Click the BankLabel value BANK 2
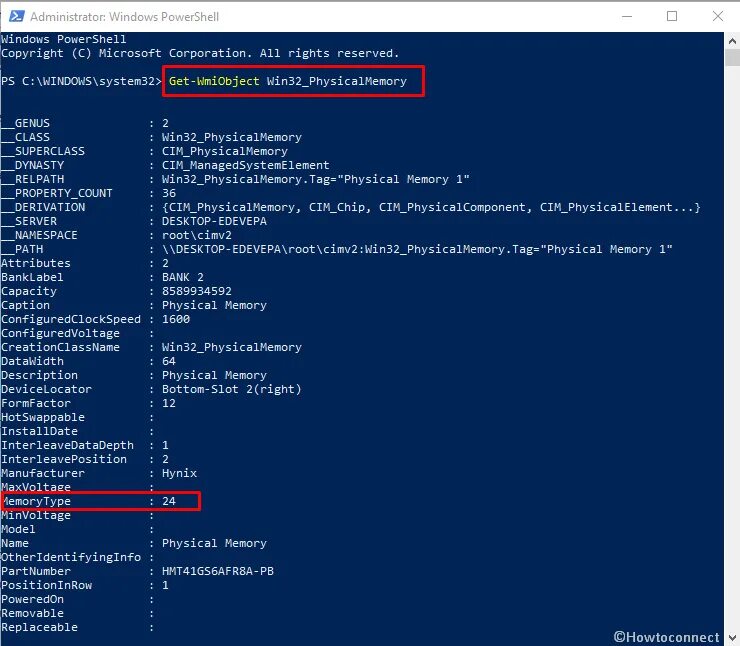 (x=183, y=277)
